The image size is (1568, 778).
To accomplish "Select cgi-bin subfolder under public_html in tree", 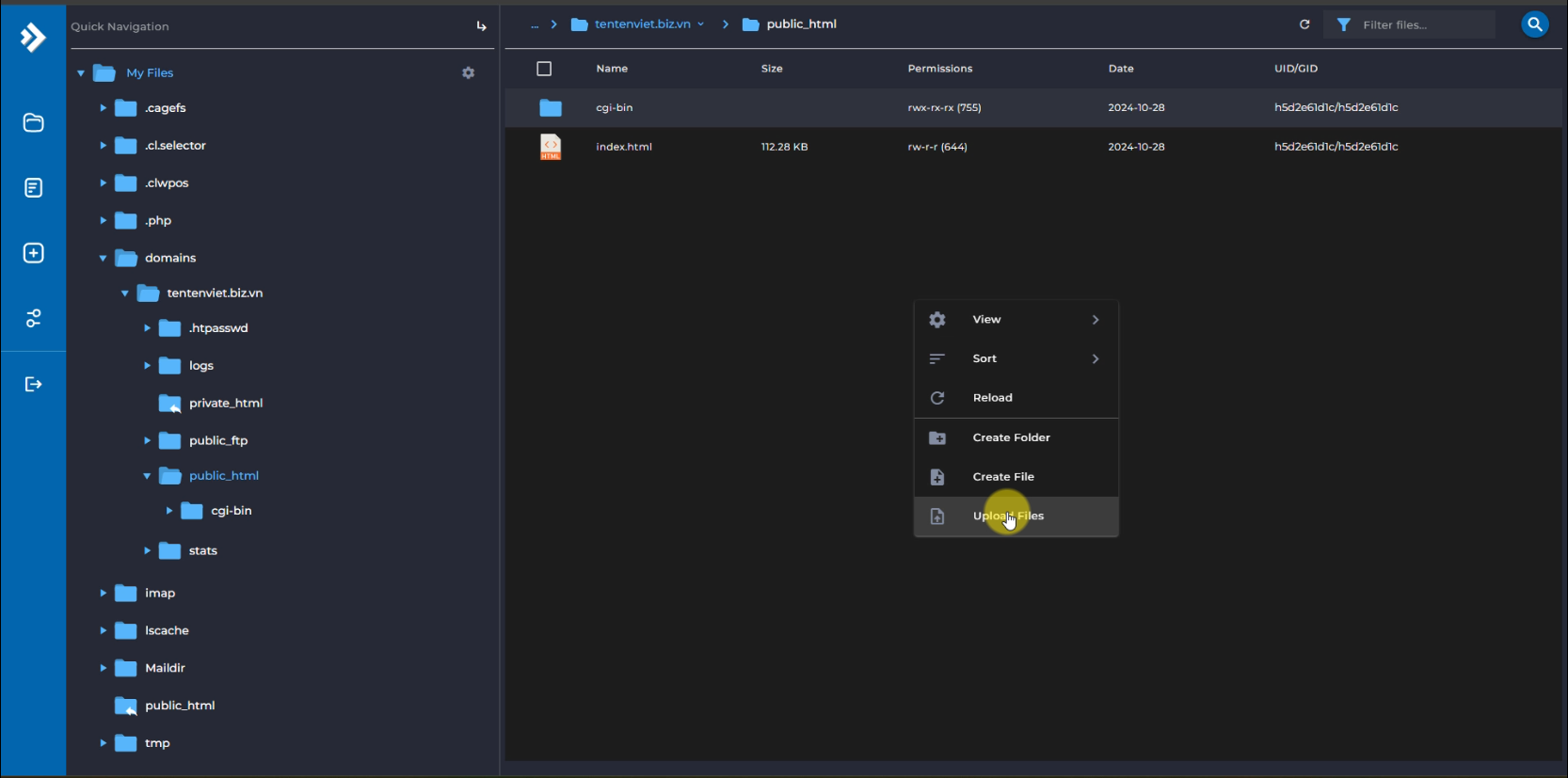I will coord(232,511).
